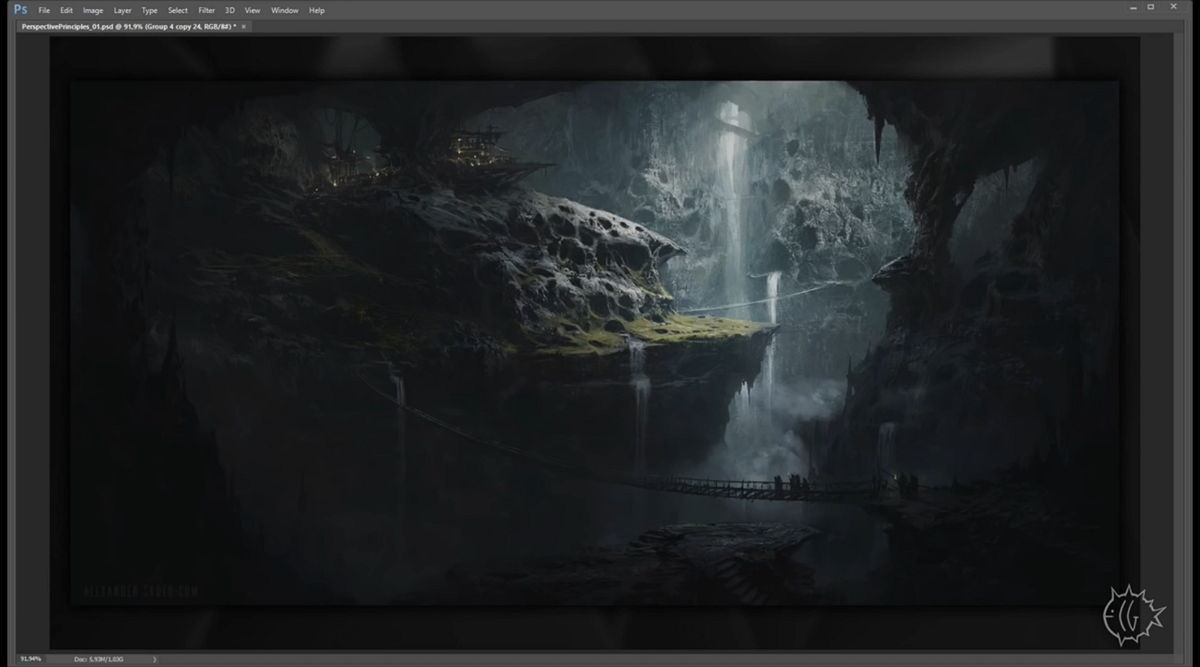The height and width of the screenshot is (667, 1200).
Task: Click the Doc size status info
Action: tap(101, 659)
